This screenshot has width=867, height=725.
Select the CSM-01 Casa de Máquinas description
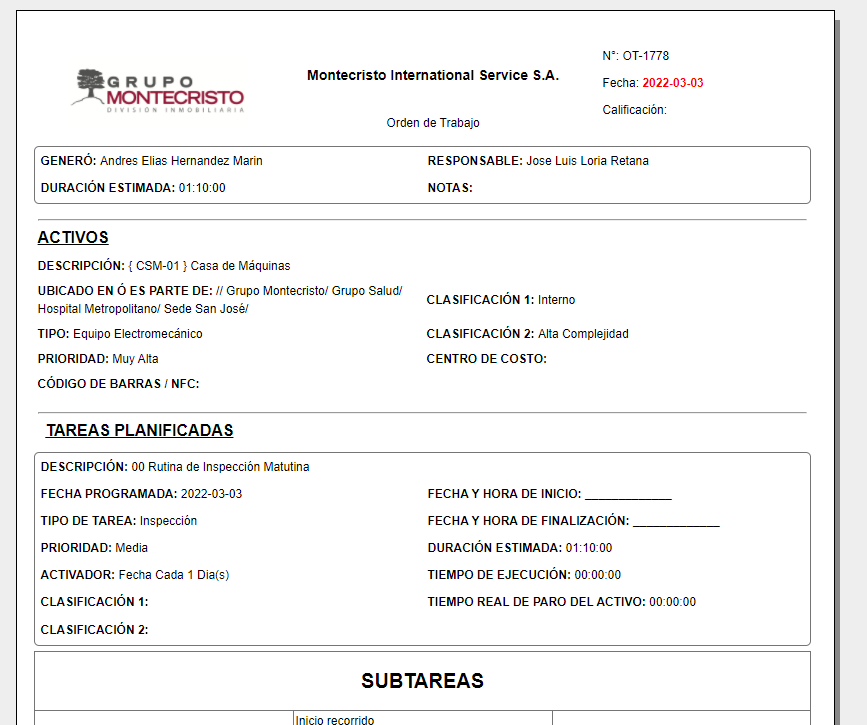tap(209, 266)
